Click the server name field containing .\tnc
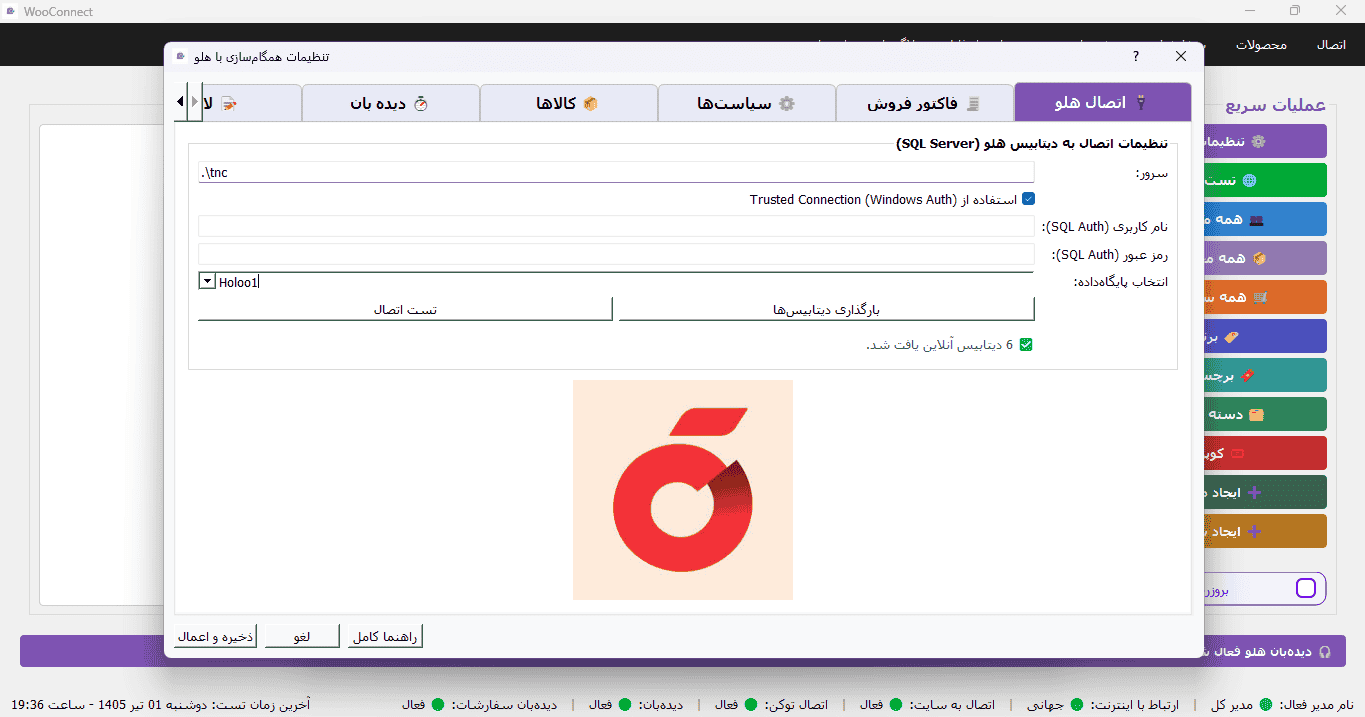This screenshot has width=1365, height=717. pyautogui.click(x=616, y=172)
